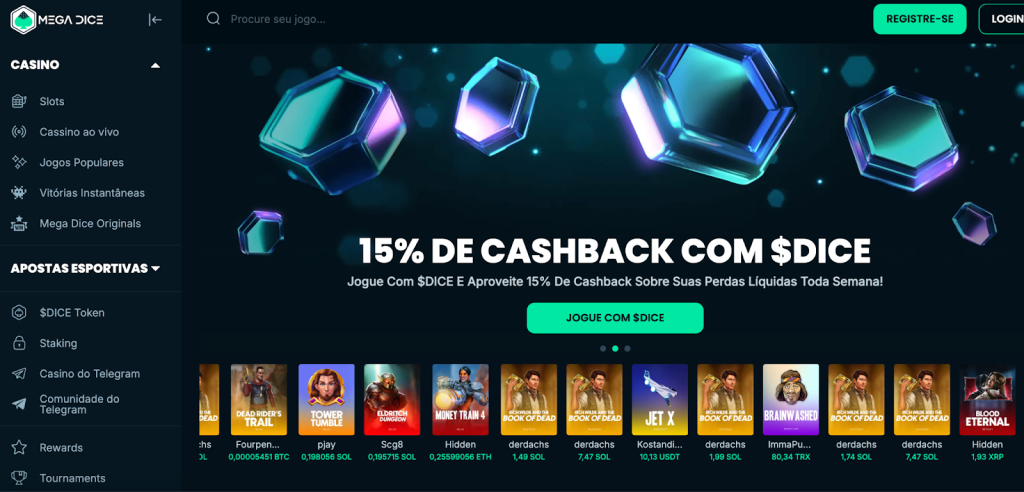Click the REGISTRE-SE button
Image resolution: width=1024 pixels, height=492 pixels.
pos(920,19)
